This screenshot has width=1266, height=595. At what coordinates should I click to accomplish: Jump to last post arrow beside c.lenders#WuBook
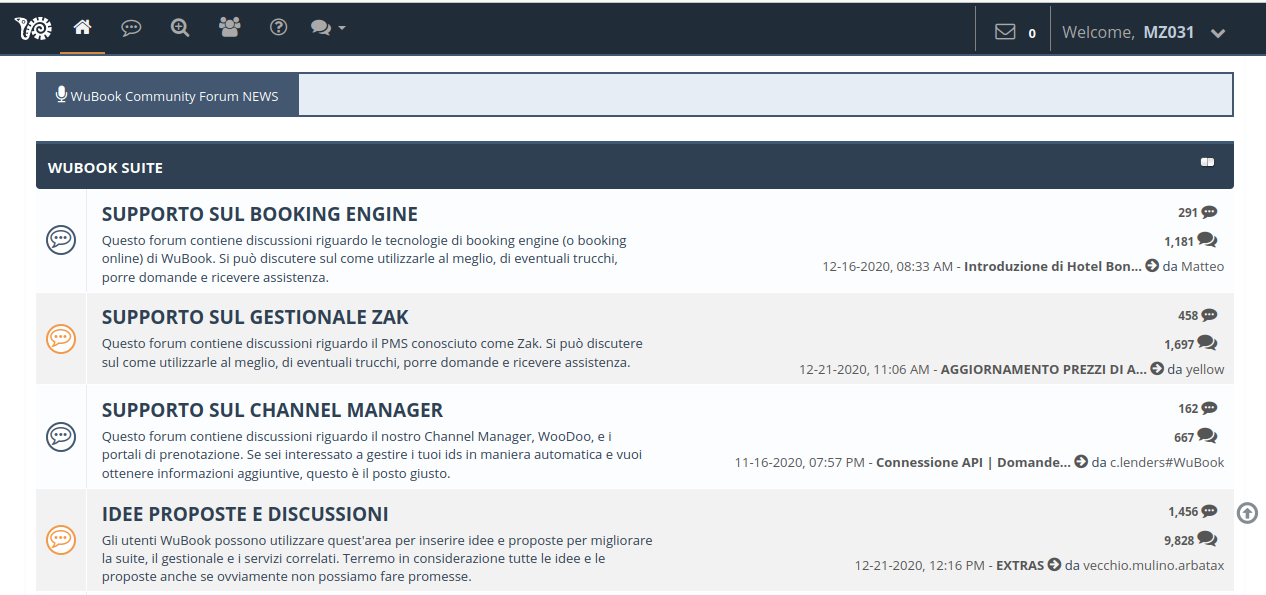[1081, 462]
